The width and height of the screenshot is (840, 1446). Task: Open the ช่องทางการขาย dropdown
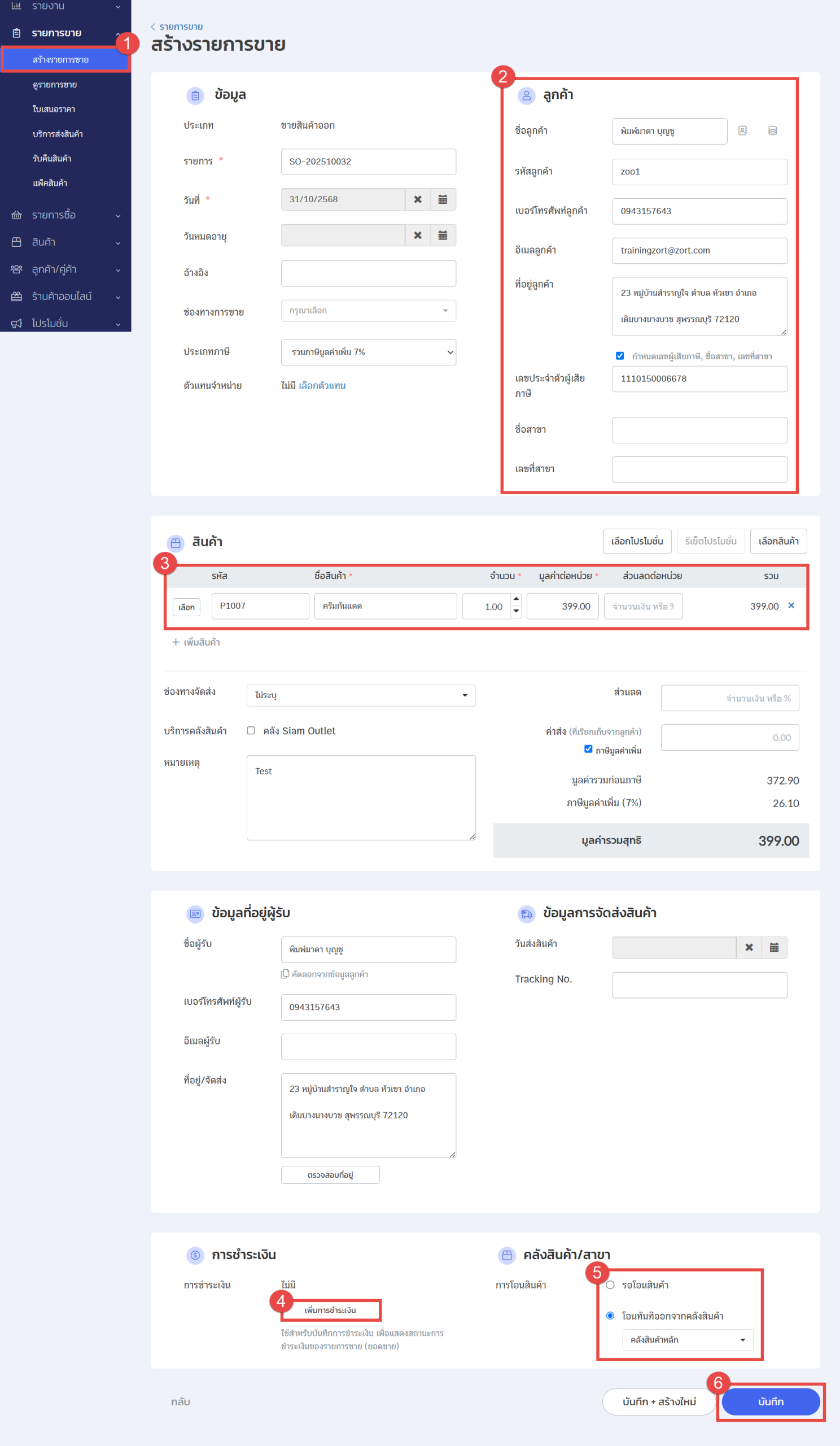pyautogui.click(x=368, y=311)
